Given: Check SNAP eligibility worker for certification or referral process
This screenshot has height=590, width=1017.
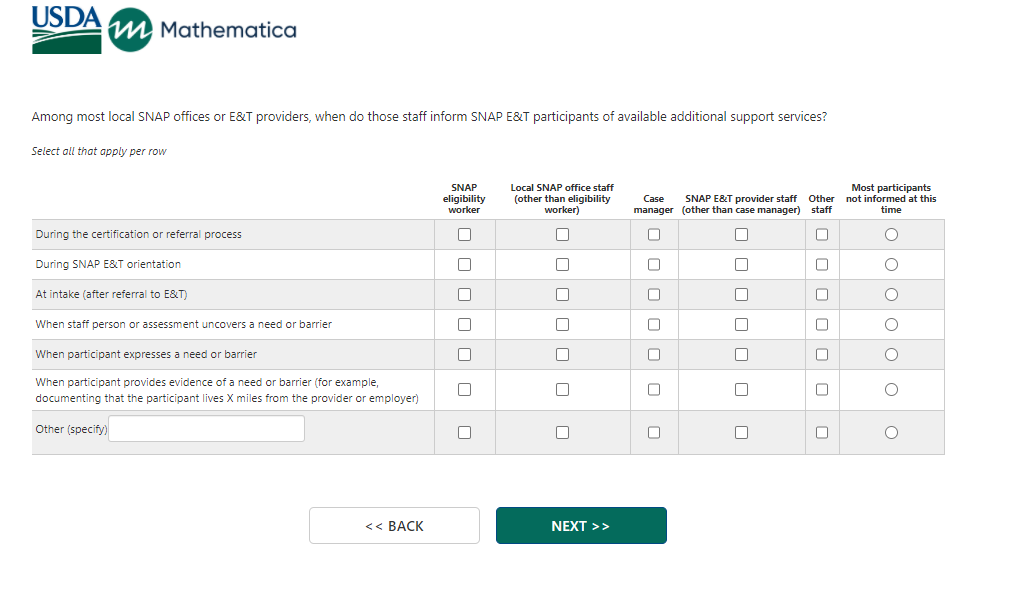Looking at the screenshot, I should coord(464,235).
